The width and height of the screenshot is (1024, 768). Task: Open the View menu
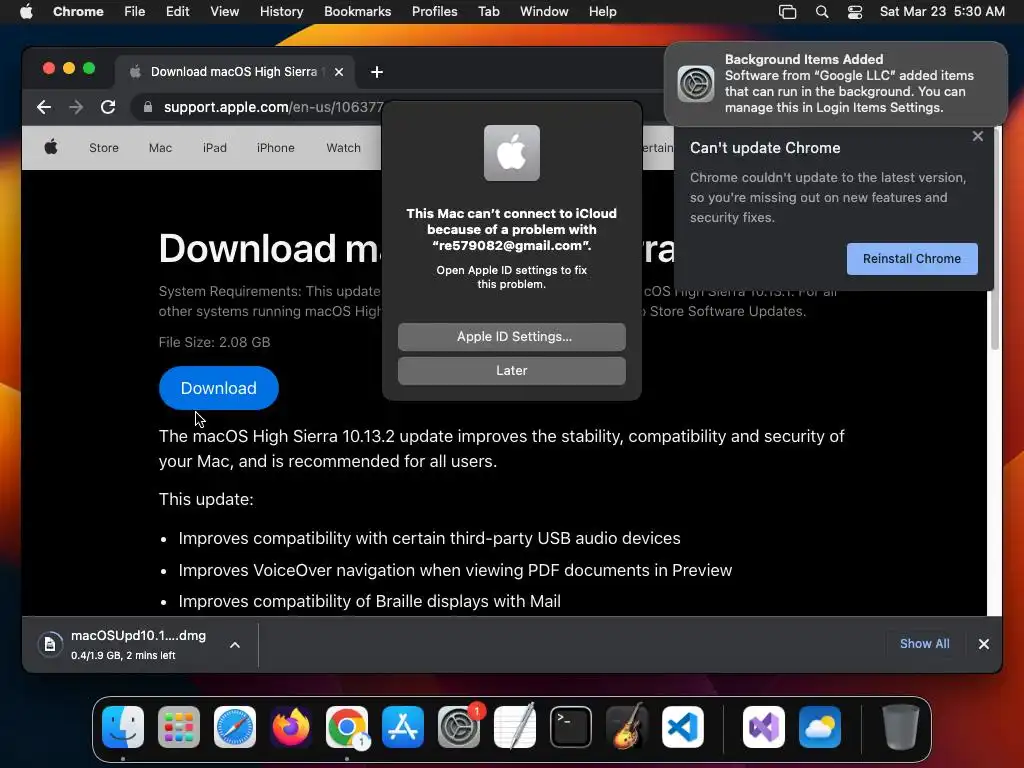tap(224, 12)
